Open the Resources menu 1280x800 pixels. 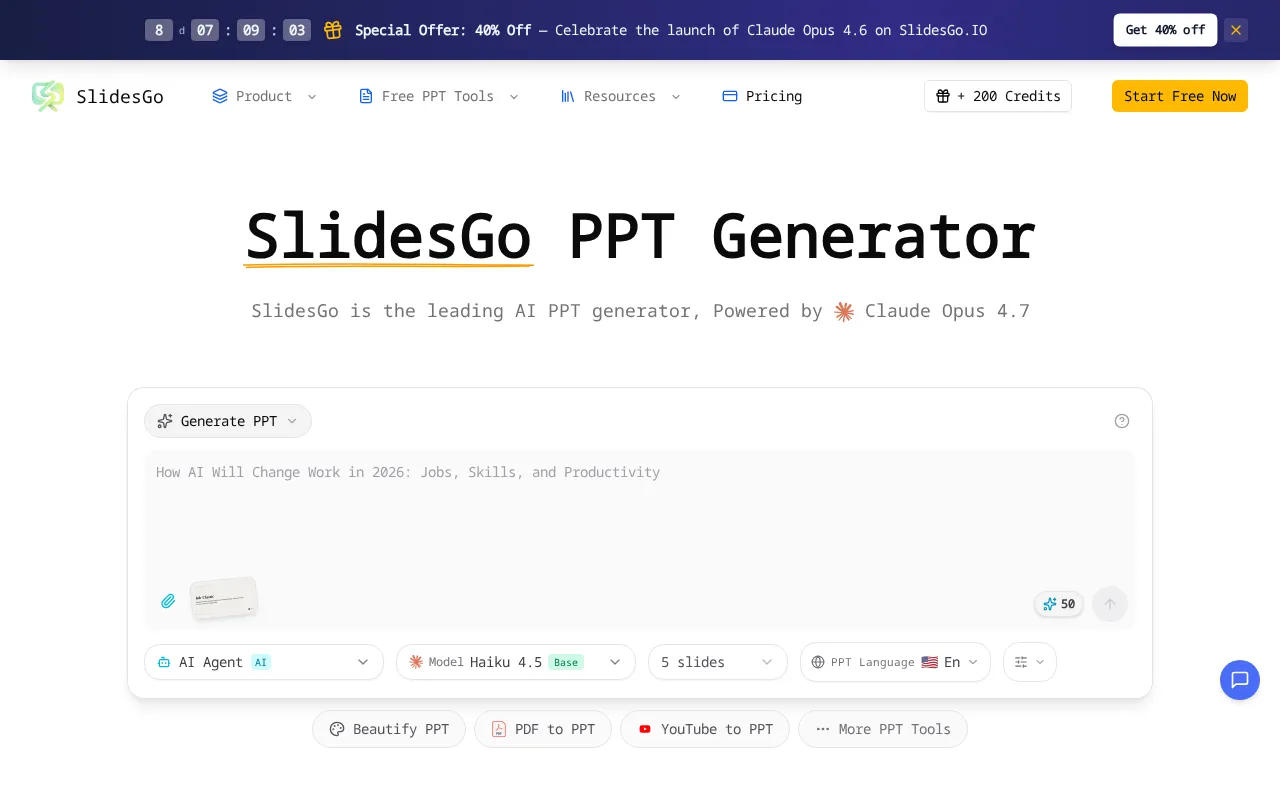coord(620,96)
